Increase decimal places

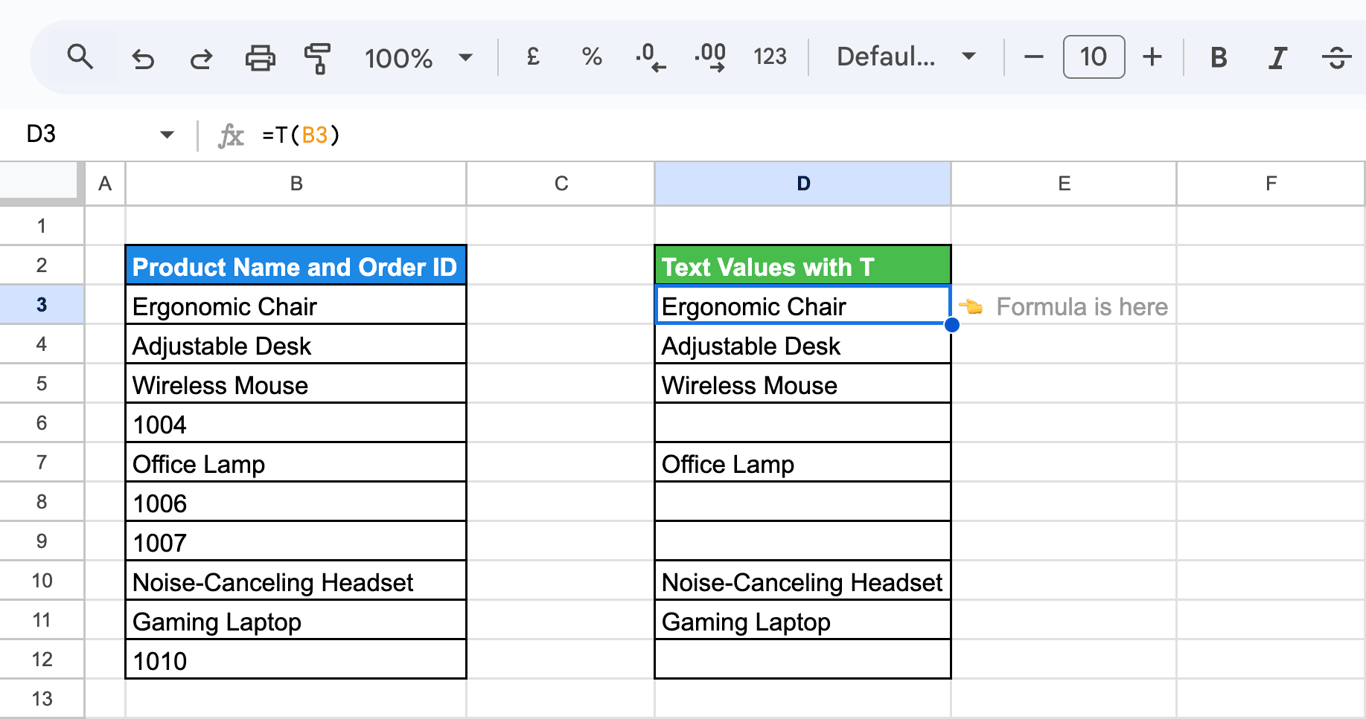coord(710,58)
